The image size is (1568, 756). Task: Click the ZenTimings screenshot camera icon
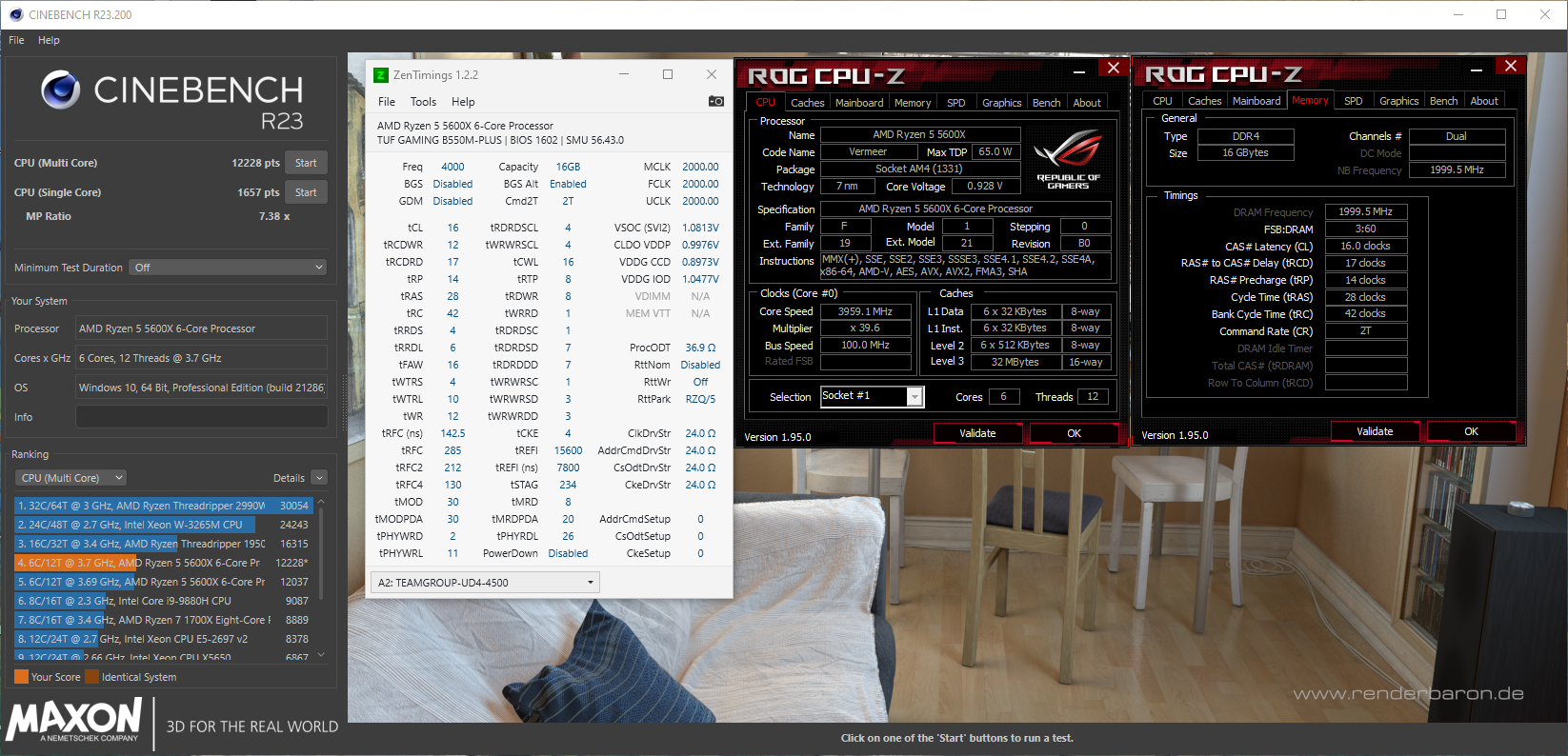[716, 101]
